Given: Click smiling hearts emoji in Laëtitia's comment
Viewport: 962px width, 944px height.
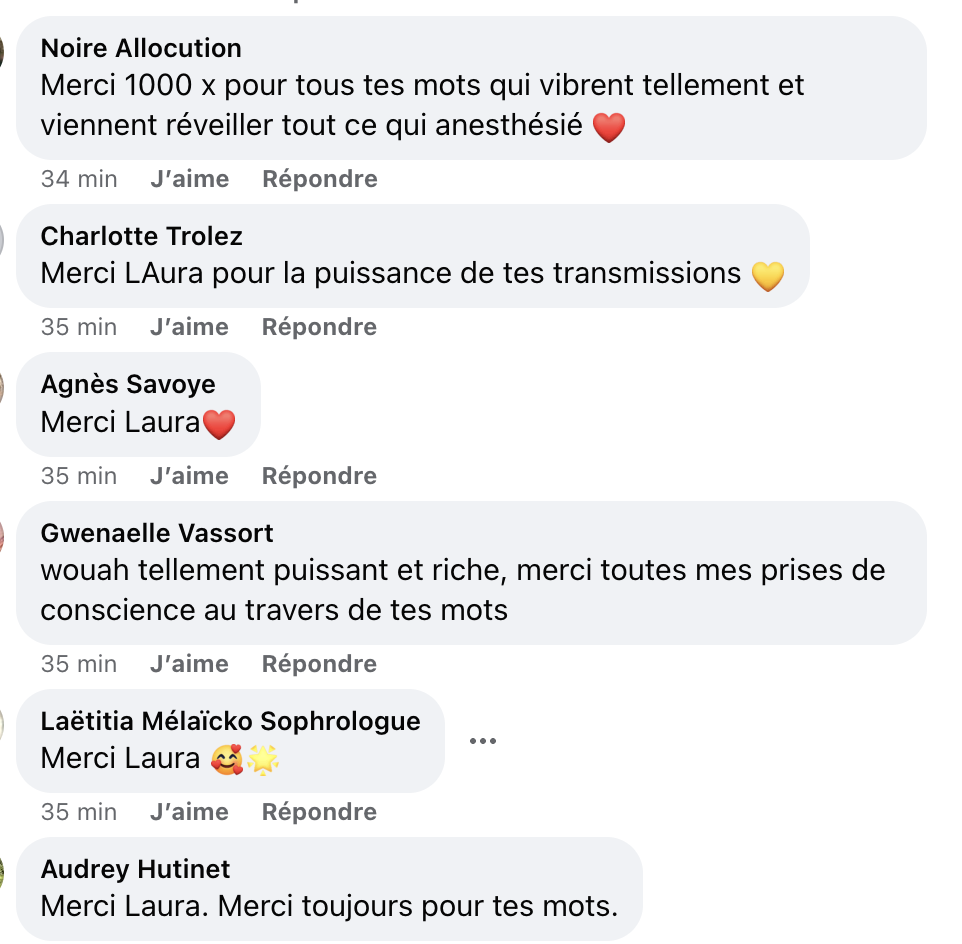Looking at the screenshot, I should (228, 760).
